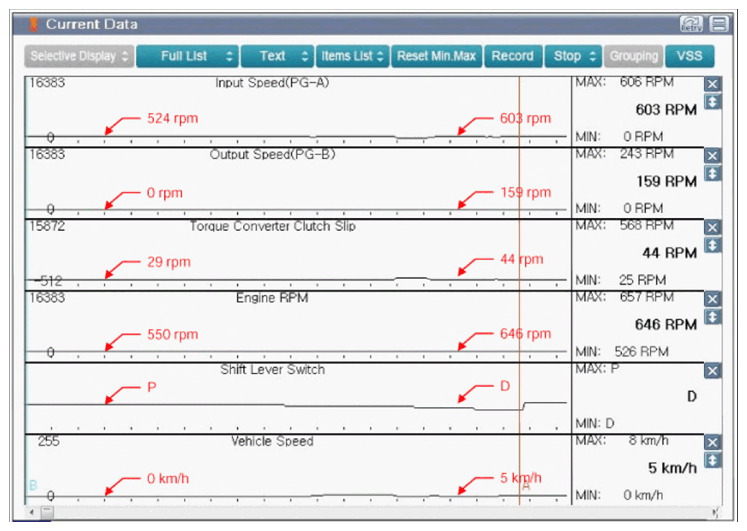Screen dimensions: 747x531
Task: Click the Grouping button
Action: (x=634, y=56)
